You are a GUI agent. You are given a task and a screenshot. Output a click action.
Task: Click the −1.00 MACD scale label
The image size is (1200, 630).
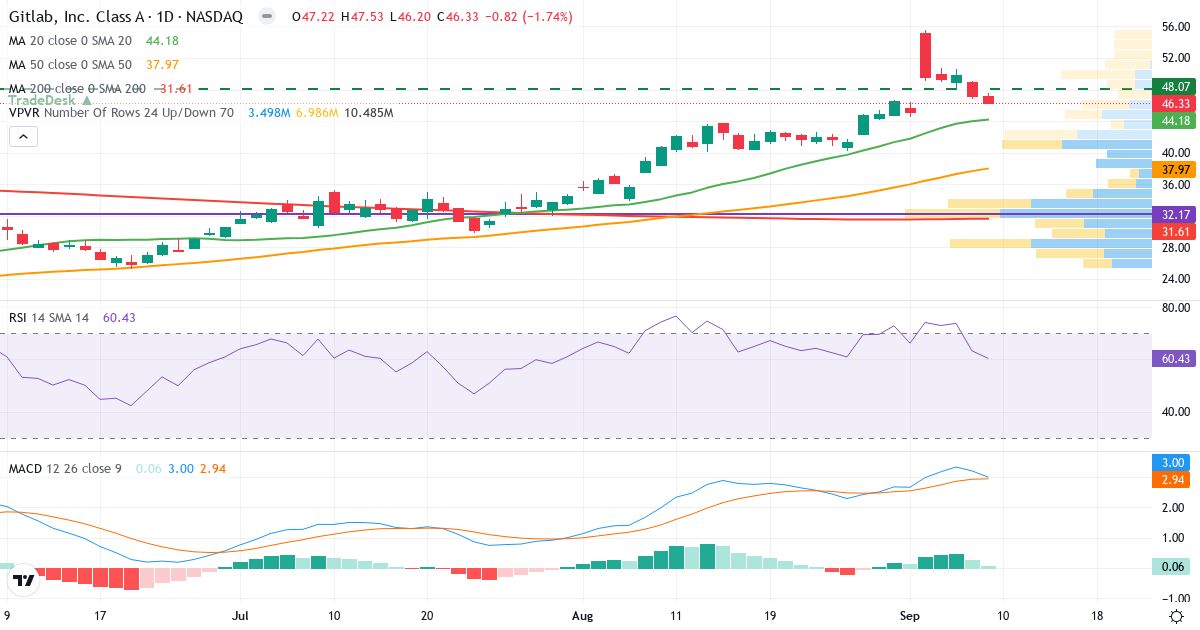click(1174, 597)
